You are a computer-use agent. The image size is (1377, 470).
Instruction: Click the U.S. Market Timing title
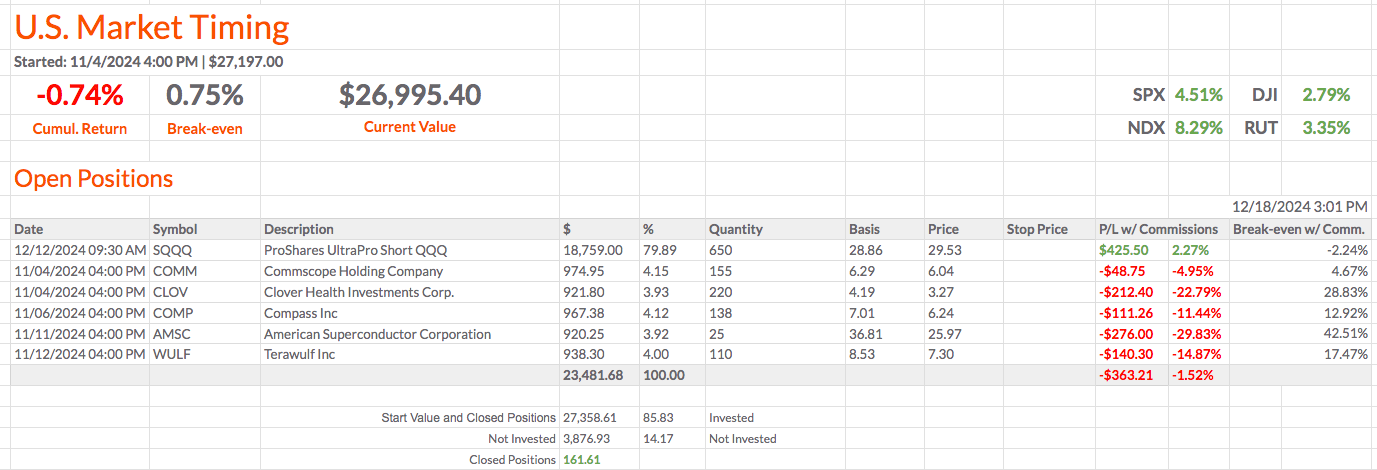(152, 27)
